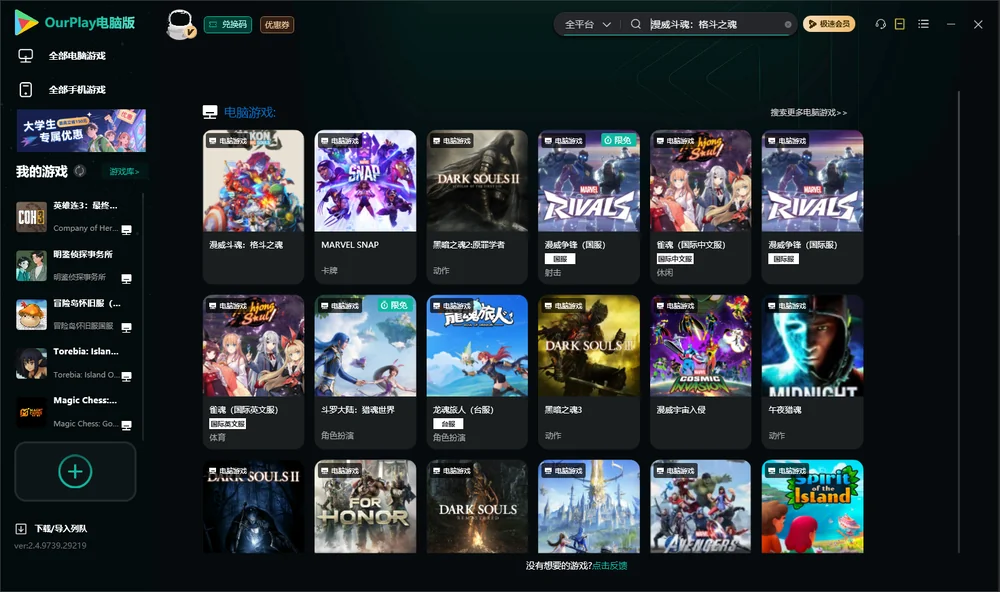
Task: Open 游戏库> game library link
Action: 124,172
